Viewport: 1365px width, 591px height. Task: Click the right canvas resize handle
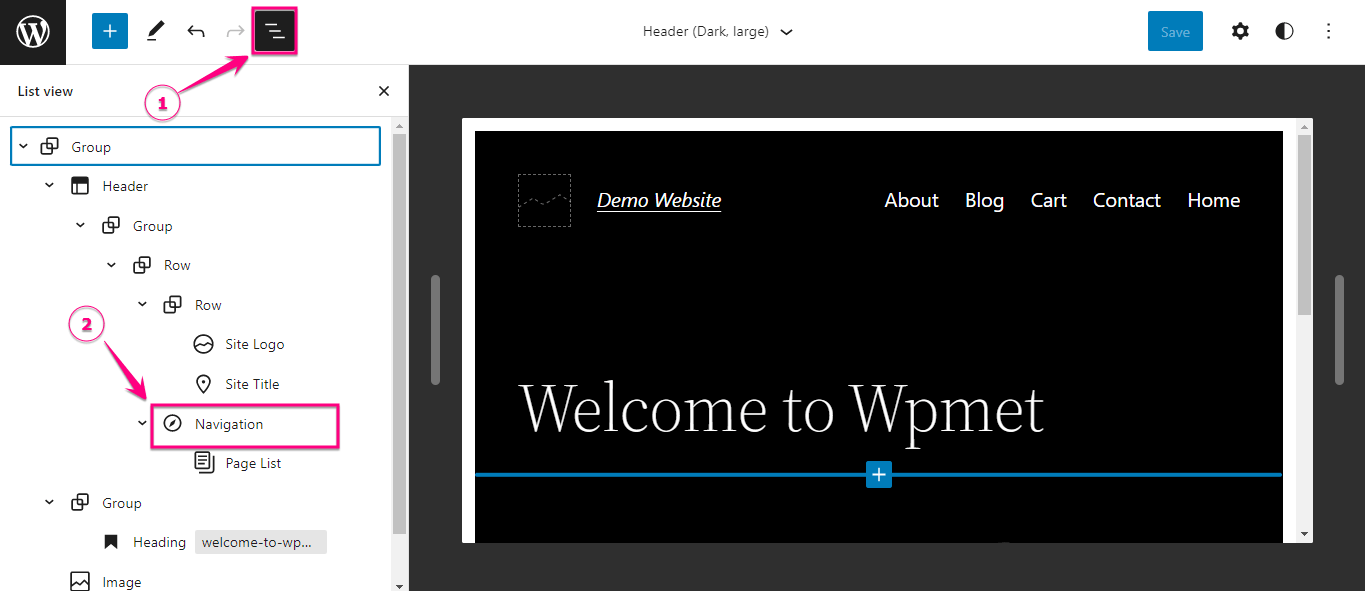pos(1339,330)
